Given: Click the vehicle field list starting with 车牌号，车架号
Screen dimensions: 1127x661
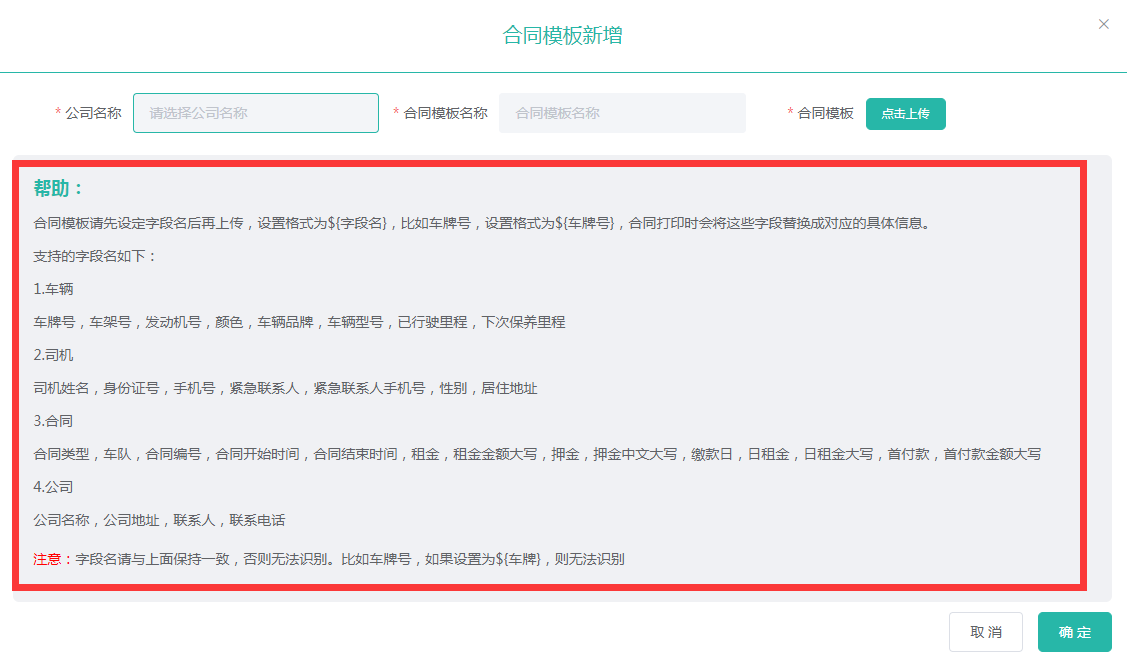Looking at the screenshot, I should 299,322.
